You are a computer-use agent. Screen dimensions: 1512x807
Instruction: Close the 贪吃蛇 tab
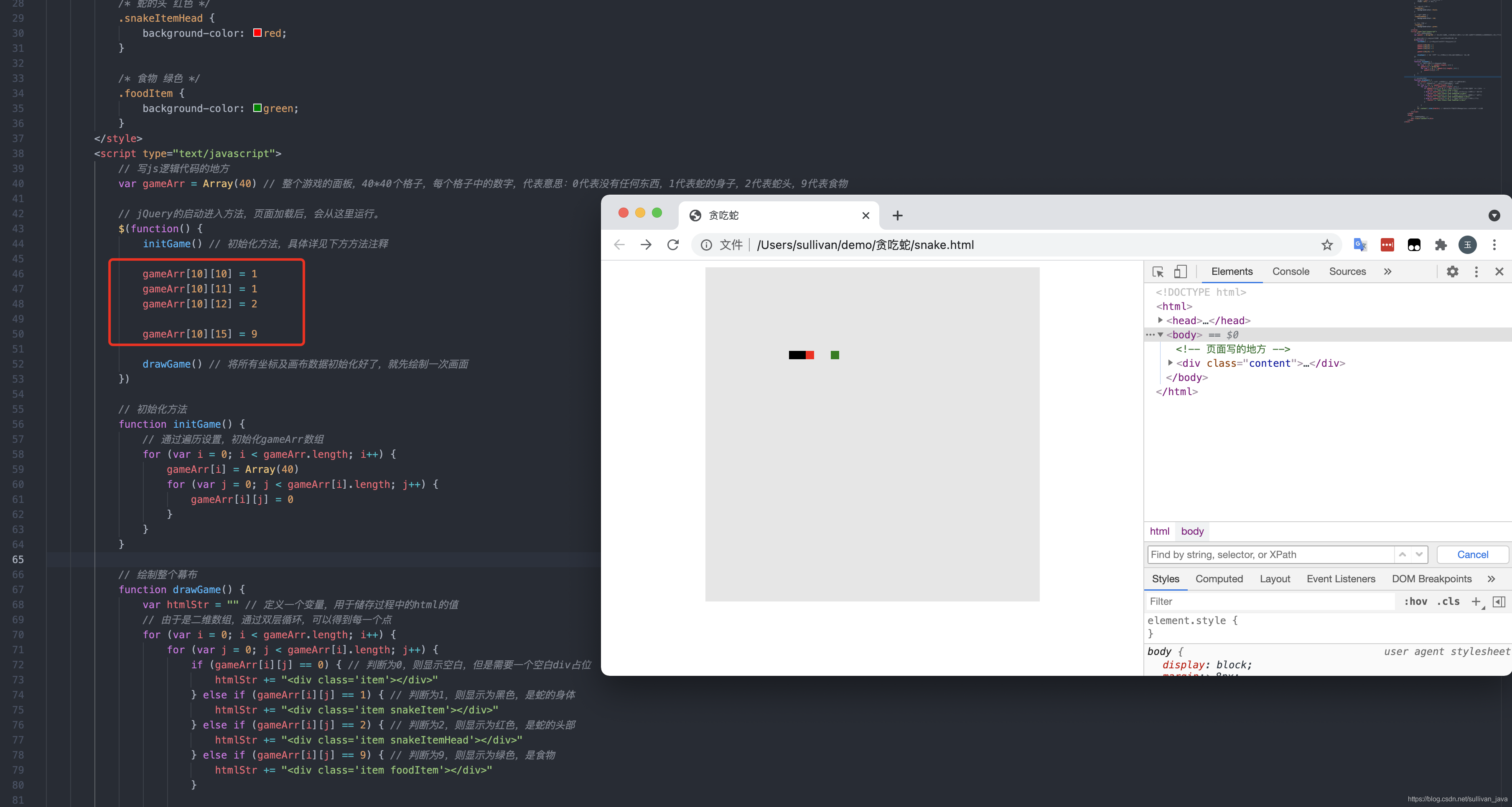866,216
